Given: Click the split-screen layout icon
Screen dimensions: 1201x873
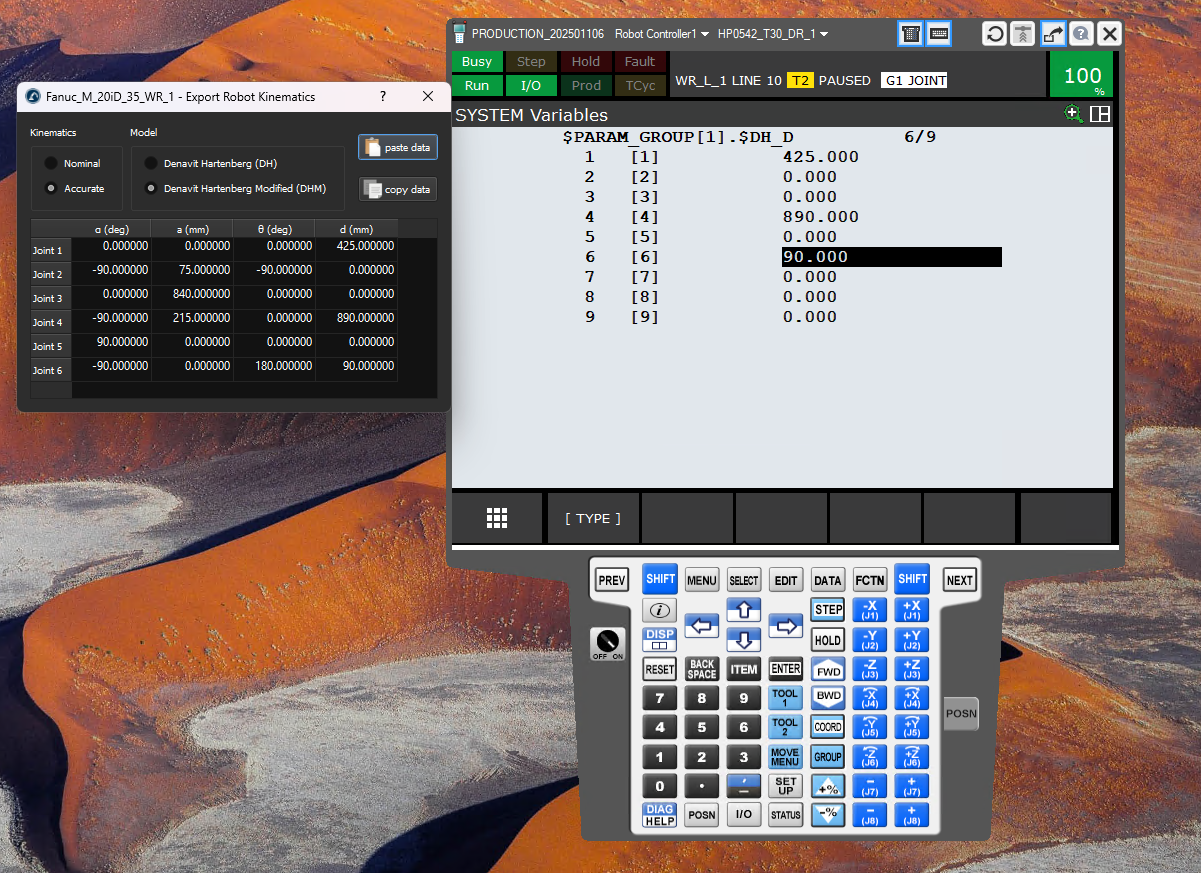Looking at the screenshot, I should pyautogui.click(x=1100, y=114).
